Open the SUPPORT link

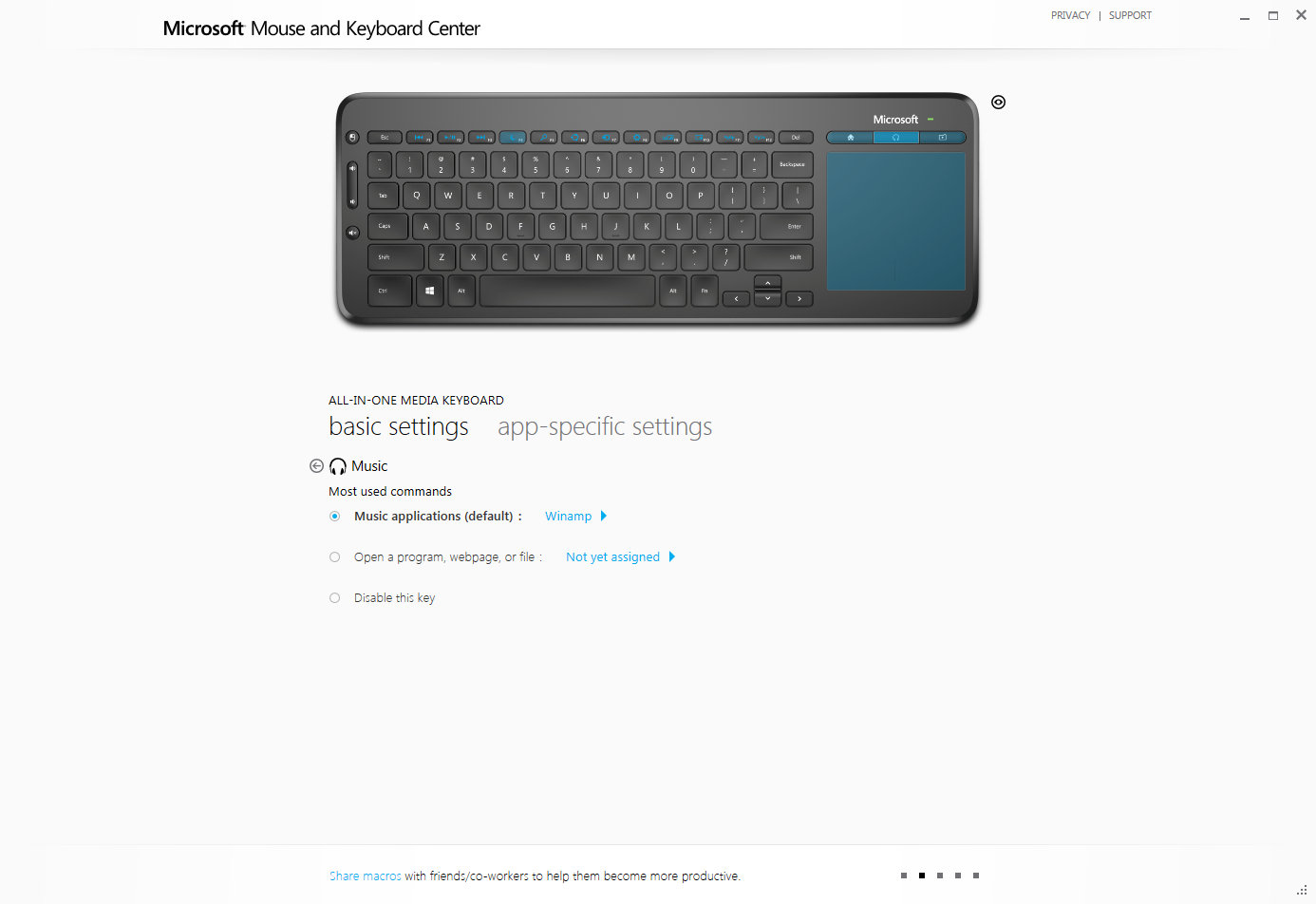pyautogui.click(x=1130, y=15)
